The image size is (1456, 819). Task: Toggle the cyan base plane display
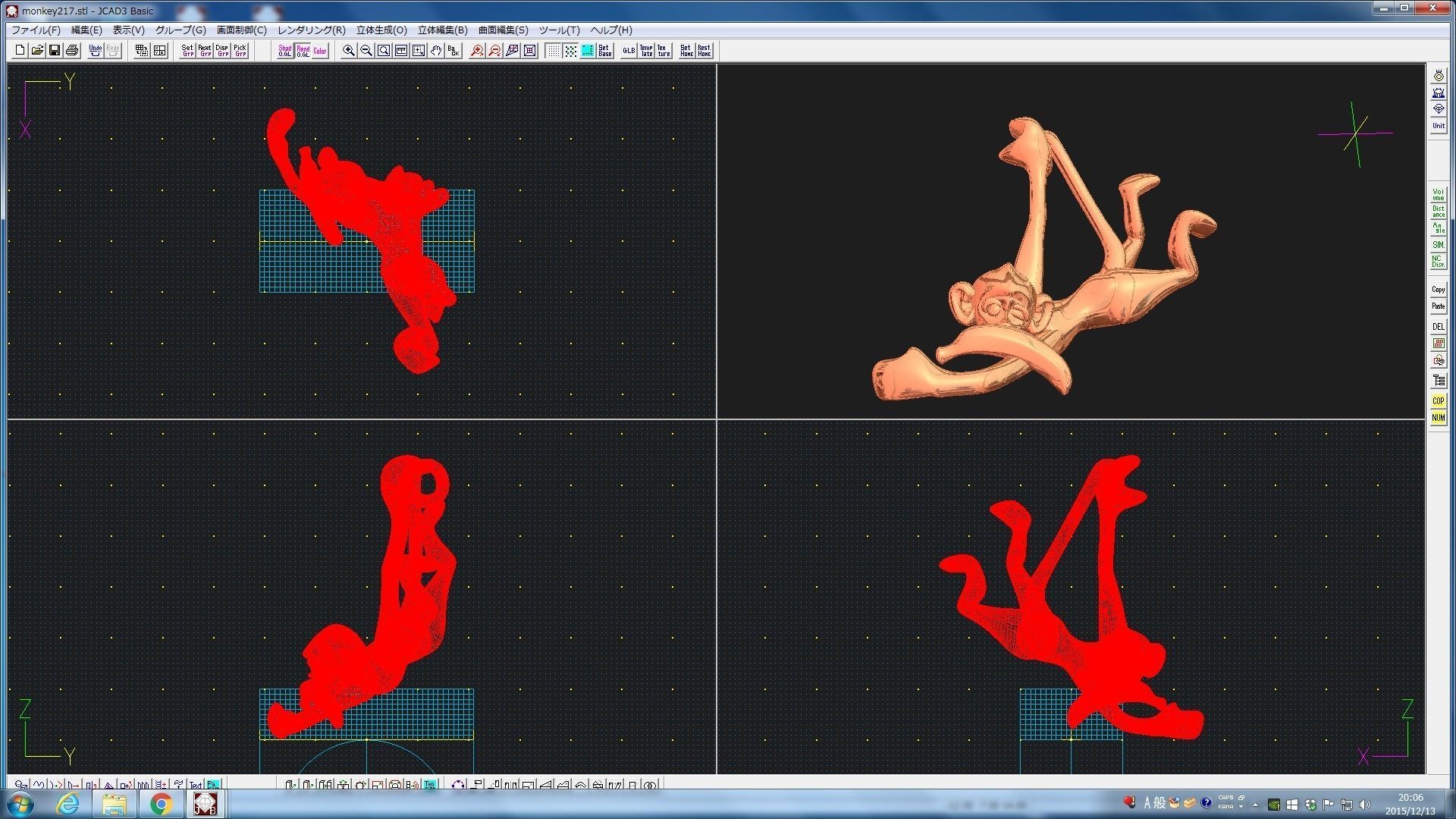(x=588, y=51)
